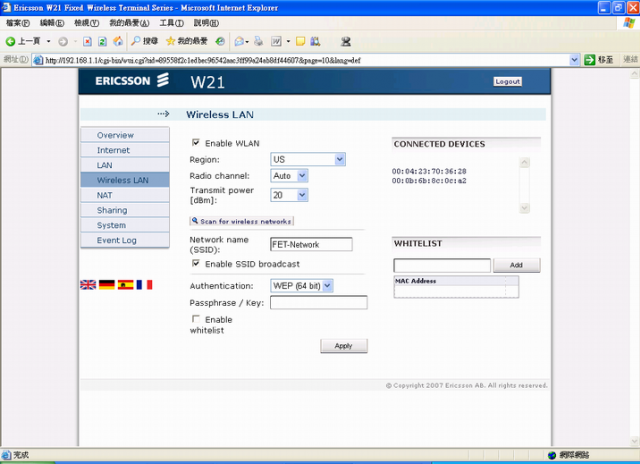Toggle the Enable SSID broadcast checkbox
This screenshot has height=464, width=640.
[x=196, y=263]
